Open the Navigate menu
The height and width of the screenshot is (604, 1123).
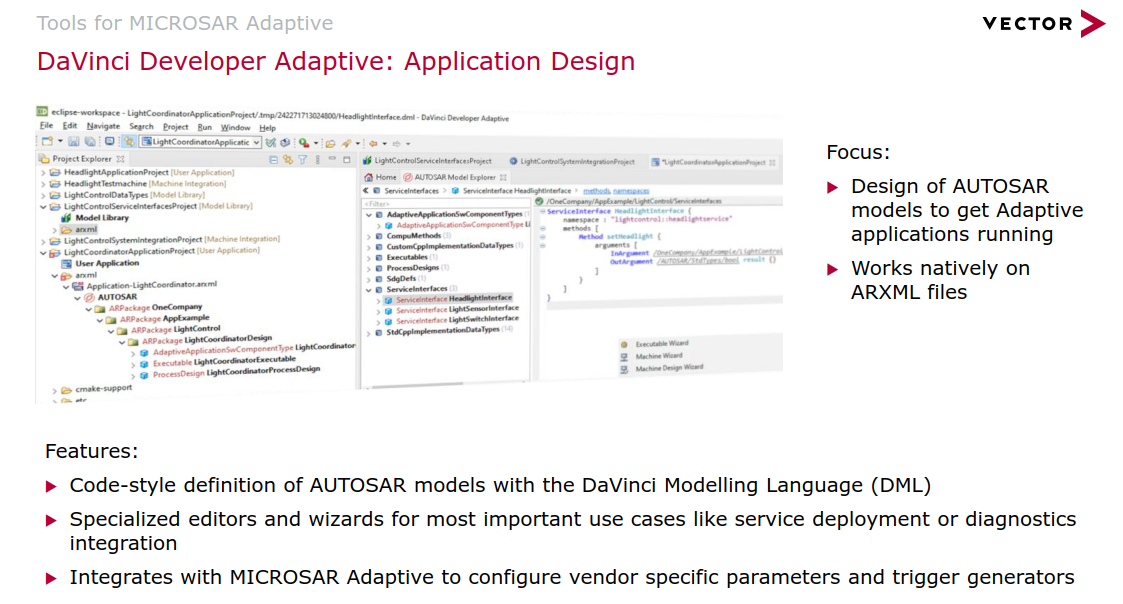pos(103,126)
